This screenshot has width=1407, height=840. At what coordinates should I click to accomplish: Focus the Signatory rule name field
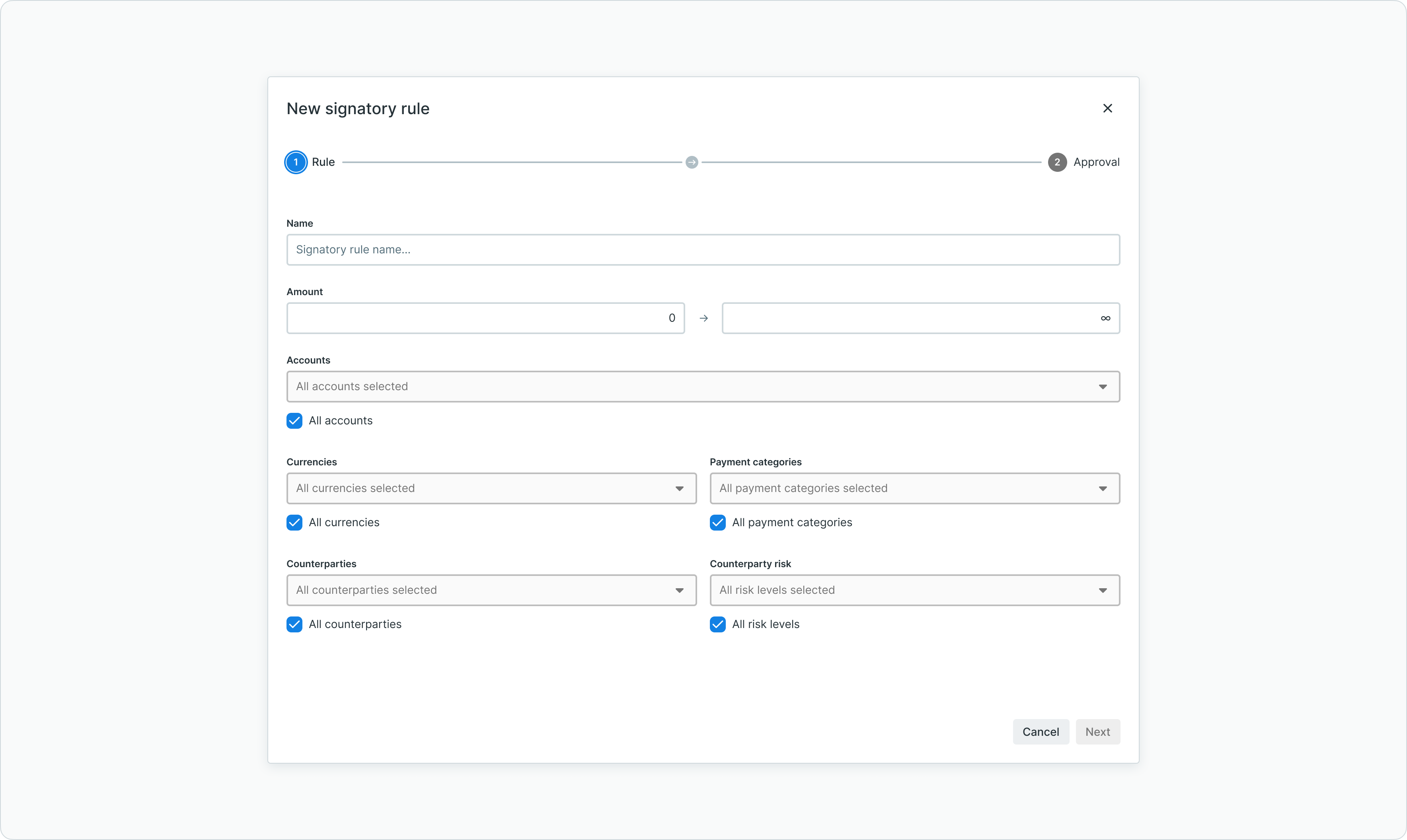(703, 250)
